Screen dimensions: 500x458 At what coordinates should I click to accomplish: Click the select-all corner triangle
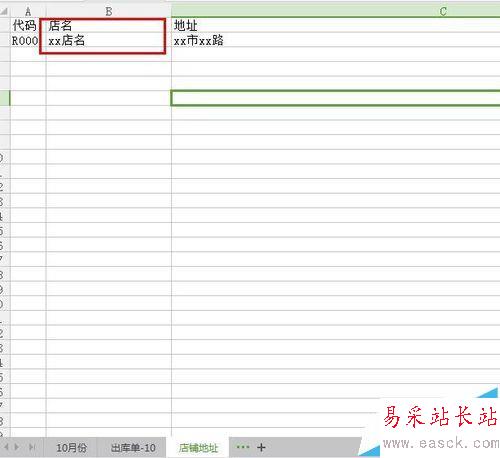pos(4,12)
